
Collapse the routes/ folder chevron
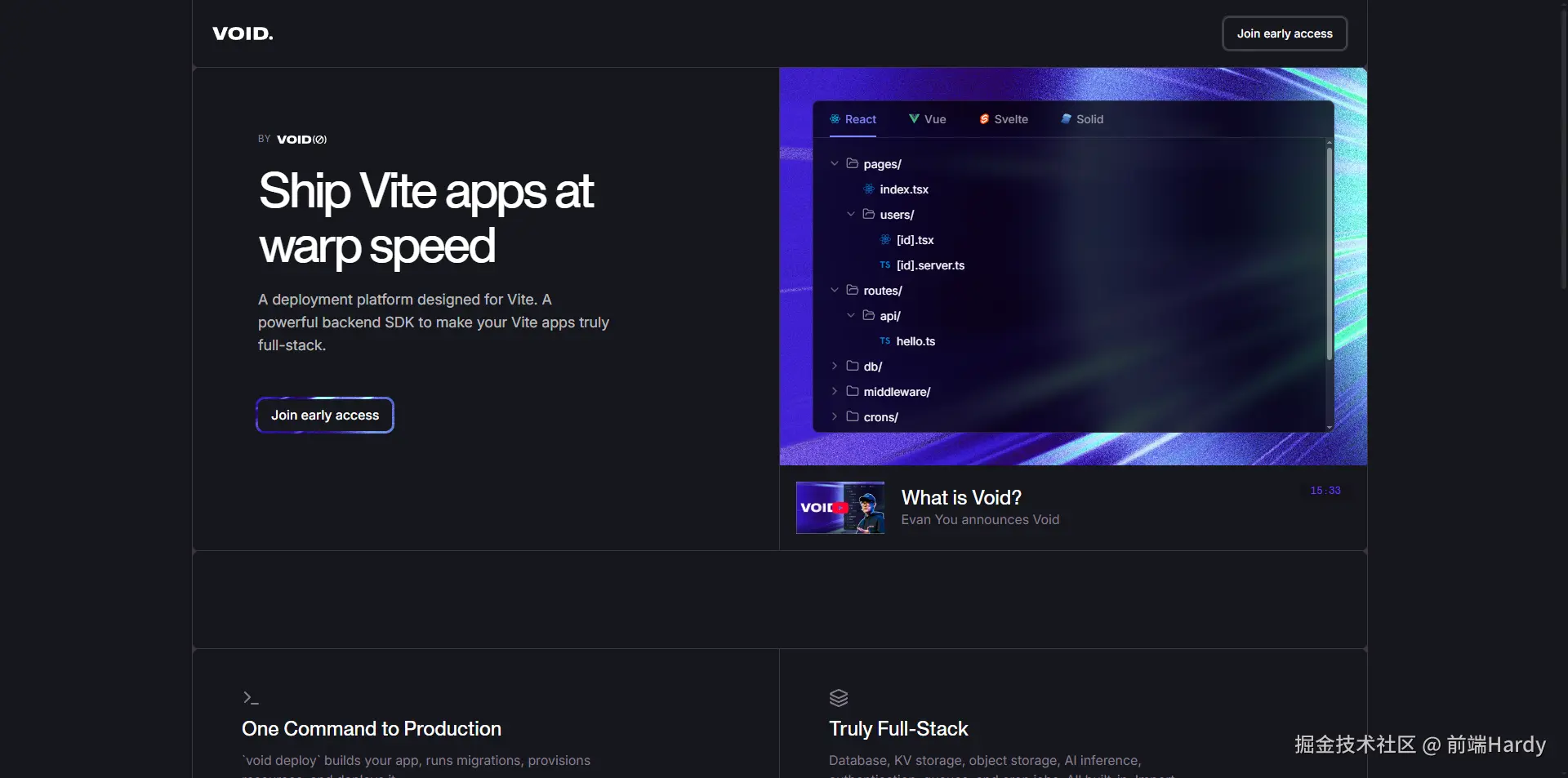pos(835,290)
